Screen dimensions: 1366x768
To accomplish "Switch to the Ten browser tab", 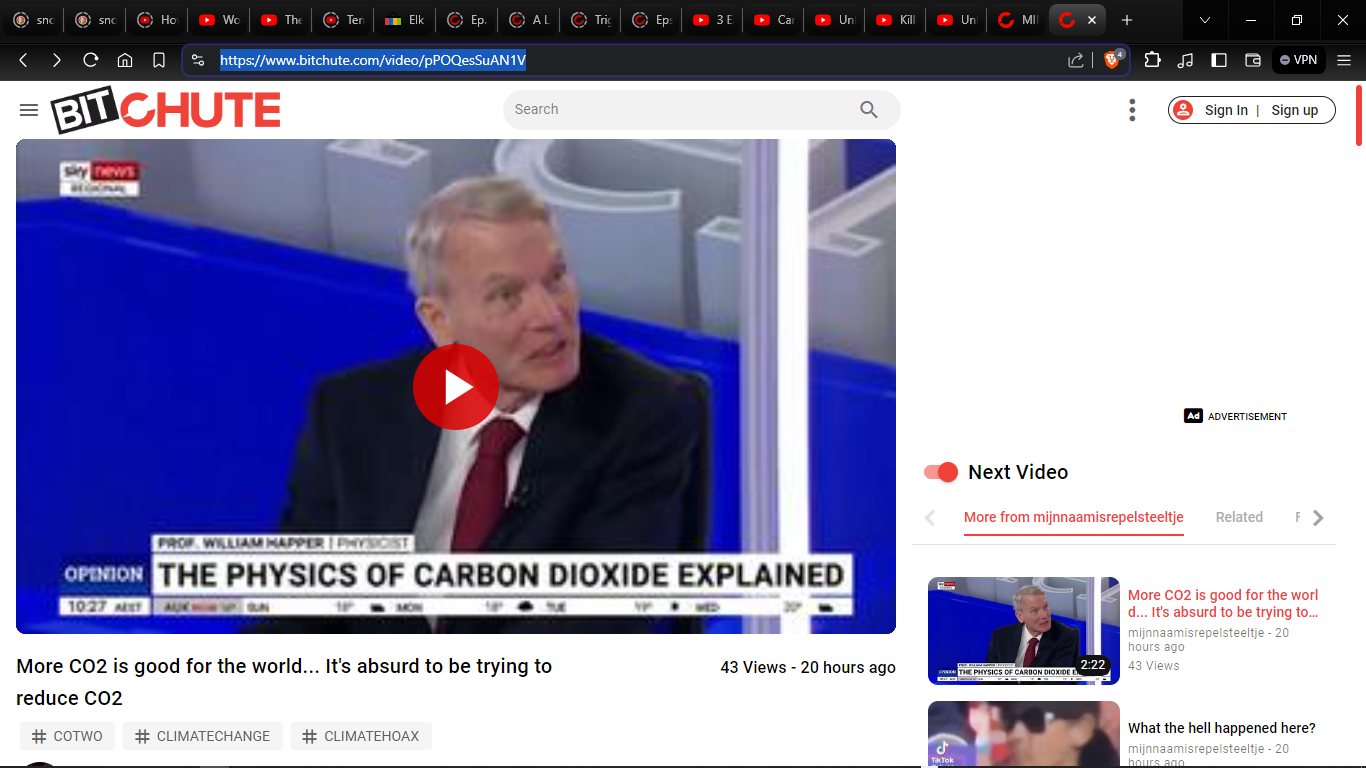I will (x=343, y=20).
